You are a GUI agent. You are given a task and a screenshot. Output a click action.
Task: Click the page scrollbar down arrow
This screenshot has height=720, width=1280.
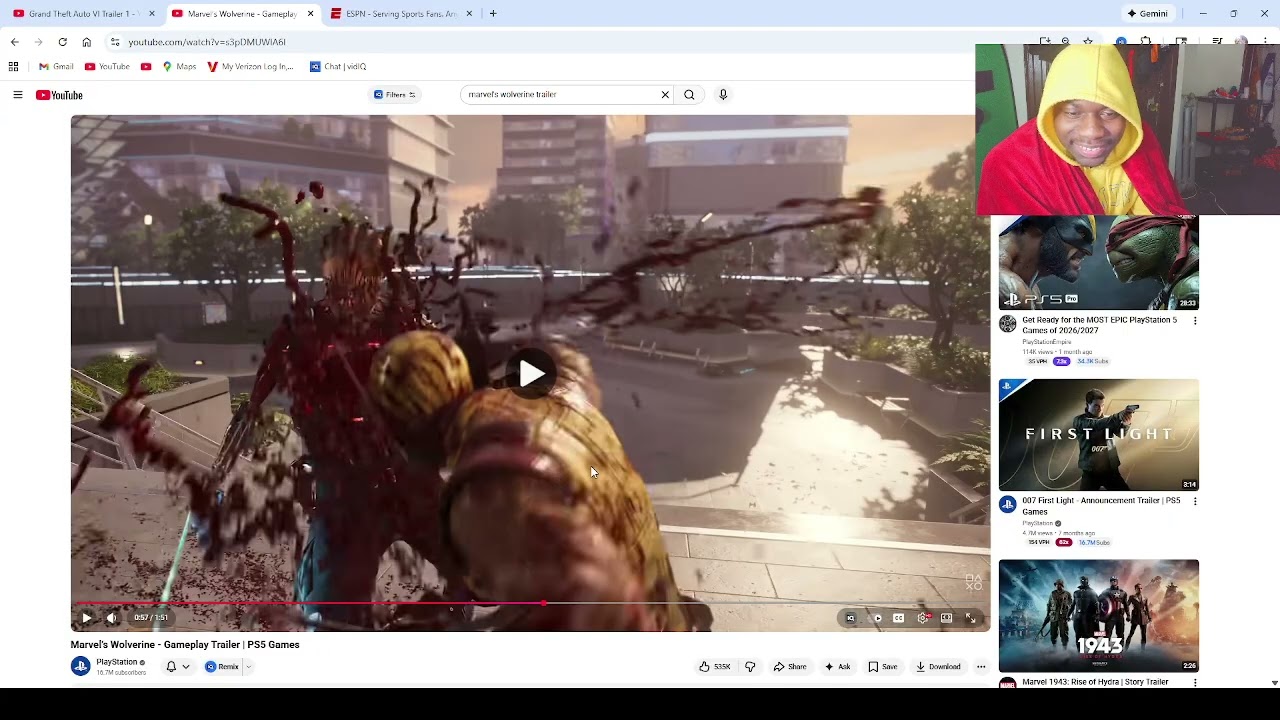coord(1274,682)
